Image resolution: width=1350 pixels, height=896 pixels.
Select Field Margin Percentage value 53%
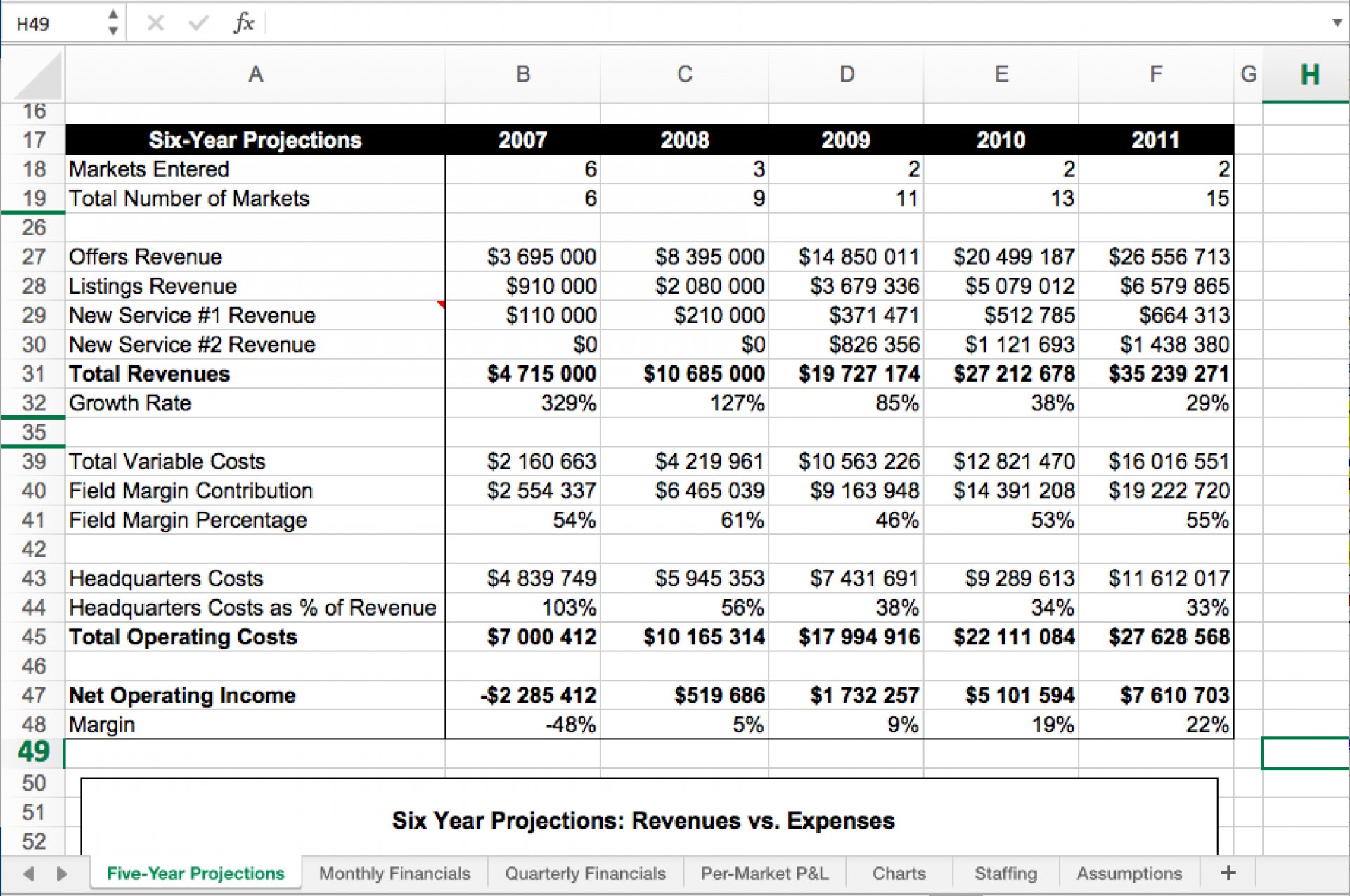1001,520
